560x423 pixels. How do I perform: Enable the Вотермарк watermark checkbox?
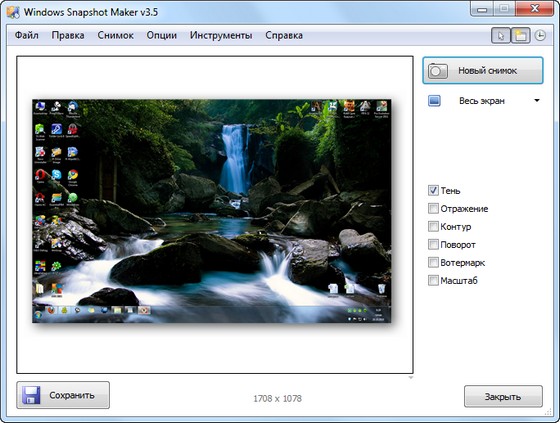[x=433, y=263]
